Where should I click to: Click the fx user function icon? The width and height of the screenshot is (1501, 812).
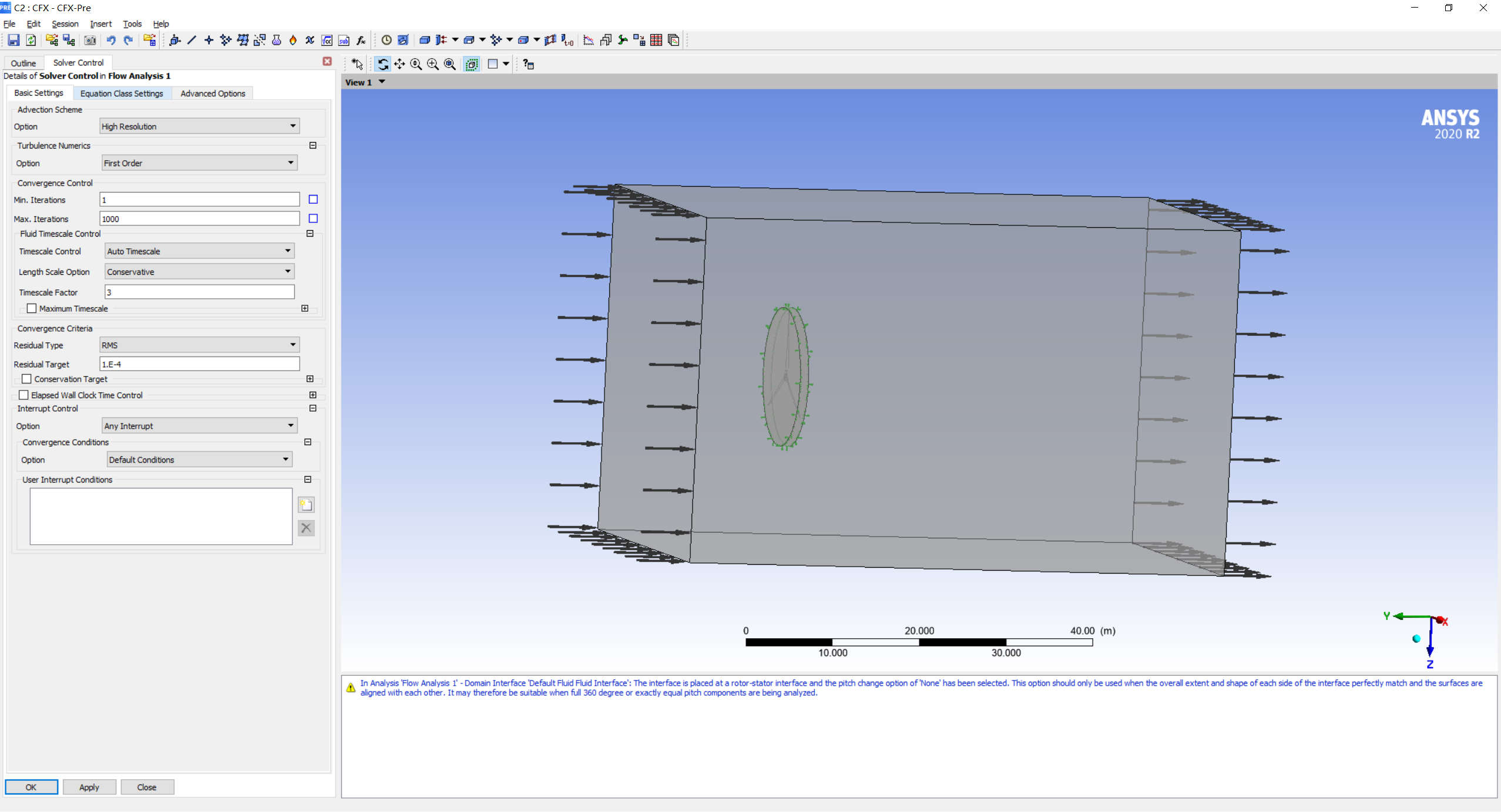point(361,40)
